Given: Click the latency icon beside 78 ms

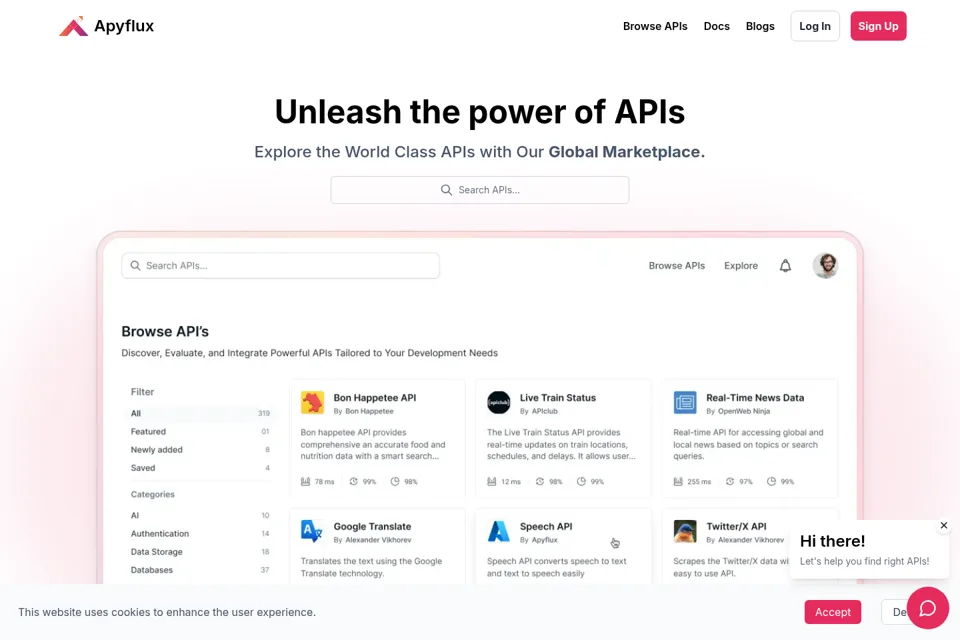Looking at the screenshot, I should tap(306, 481).
